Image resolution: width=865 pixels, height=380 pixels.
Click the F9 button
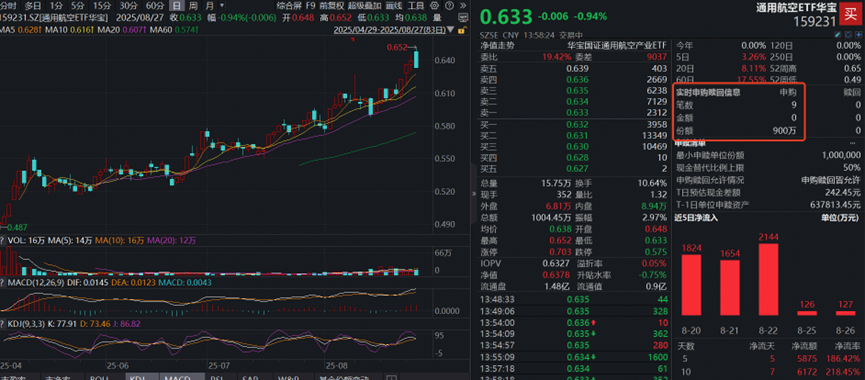[x=311, y=6]
